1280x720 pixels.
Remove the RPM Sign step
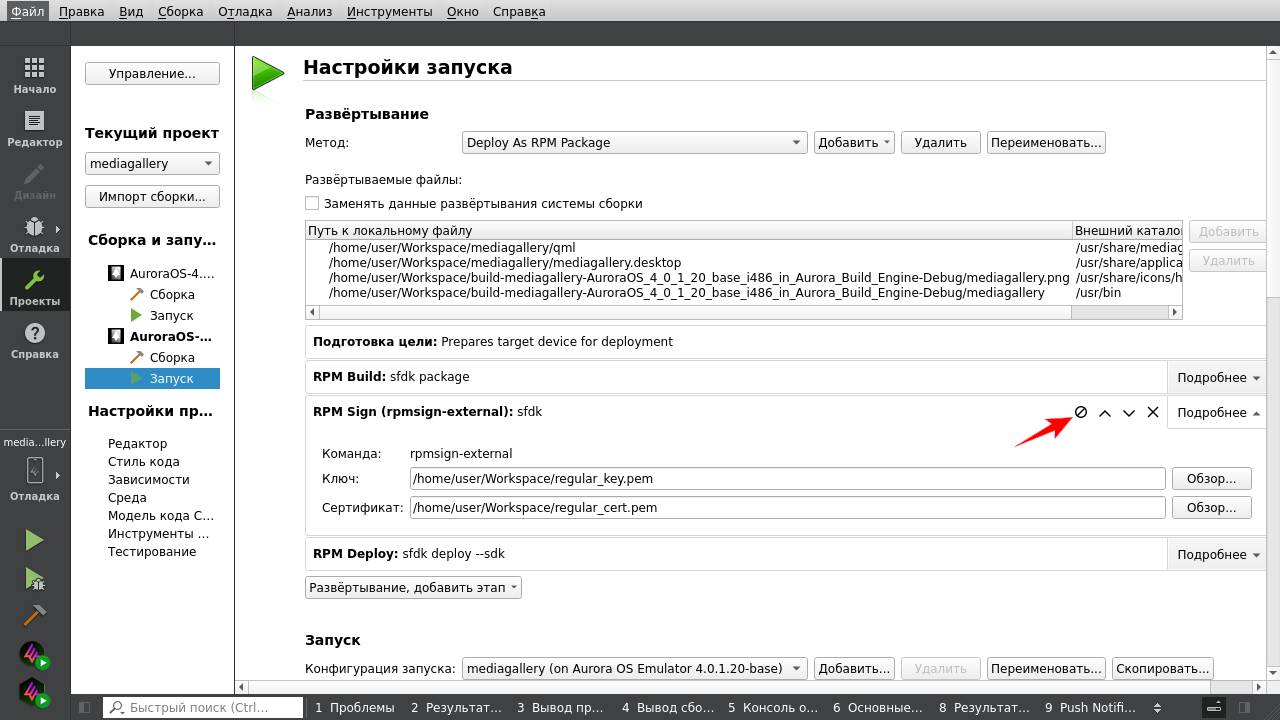point(1153,412)
